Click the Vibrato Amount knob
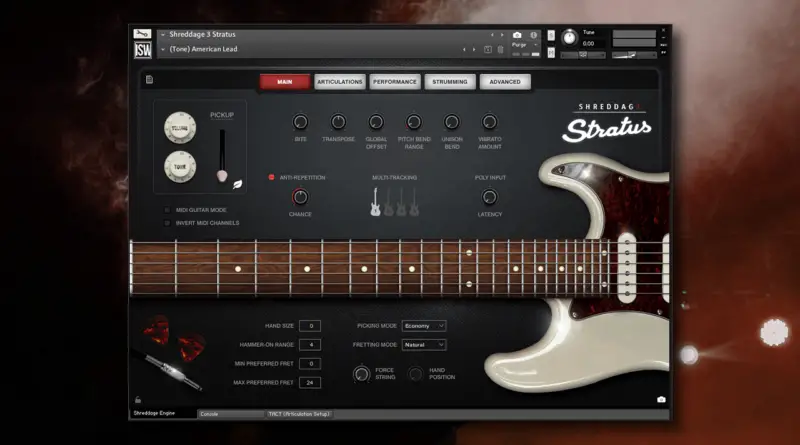The image size is (800, 445). [x=489, y=122]
